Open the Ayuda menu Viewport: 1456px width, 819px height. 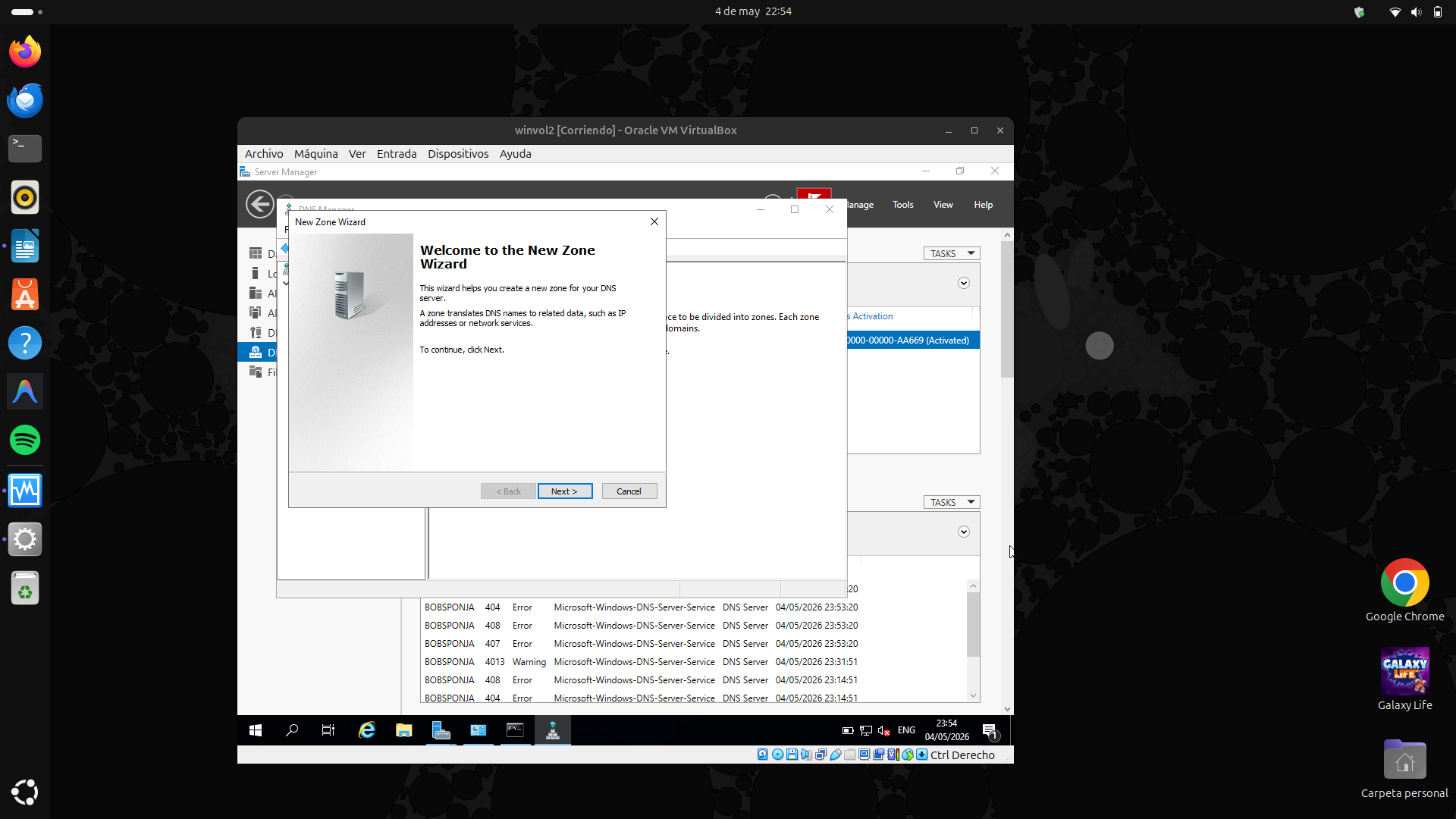(516, 153)
